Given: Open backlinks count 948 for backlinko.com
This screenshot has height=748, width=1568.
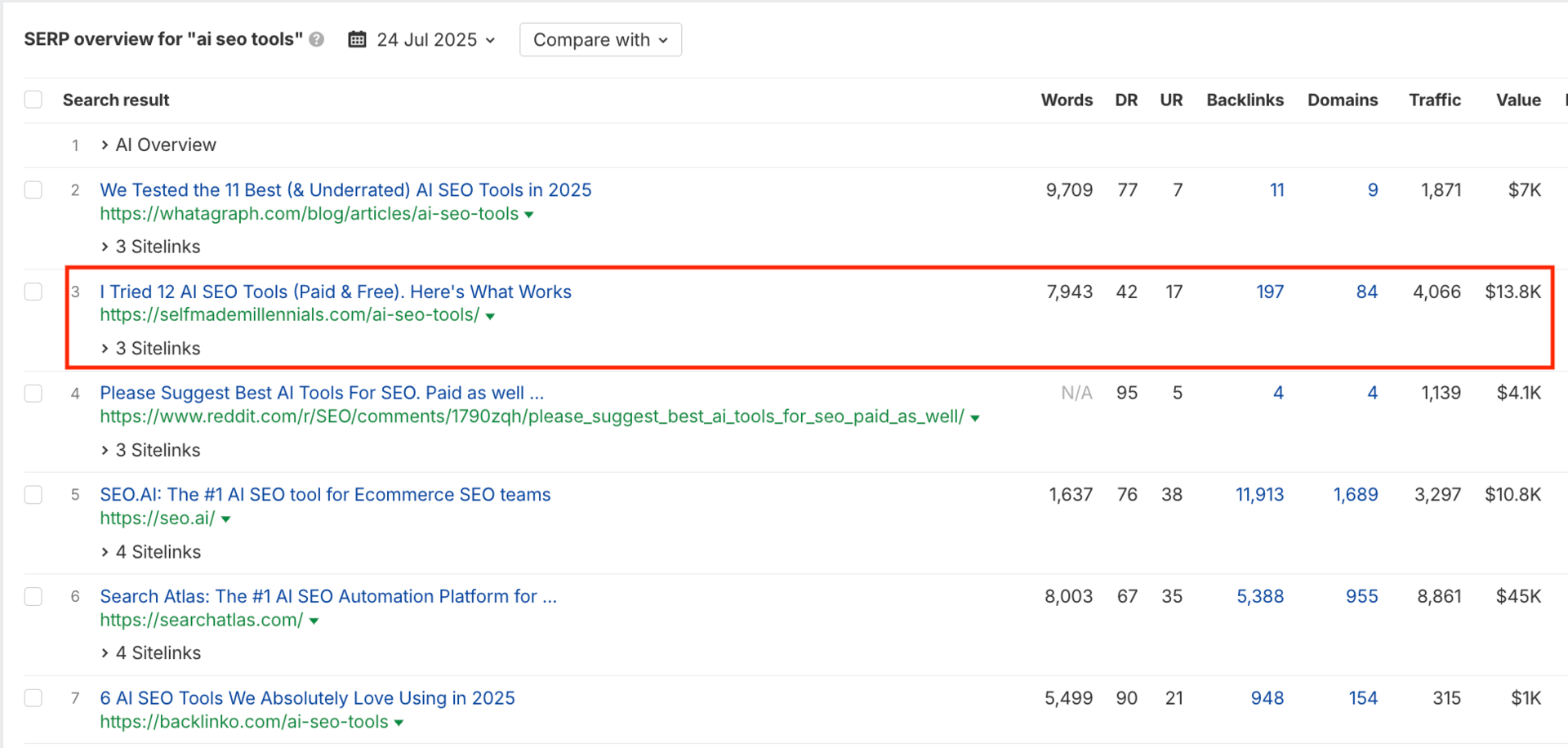Looking at the screenshot, I should pyautogui.click(x=1267, y=698).
